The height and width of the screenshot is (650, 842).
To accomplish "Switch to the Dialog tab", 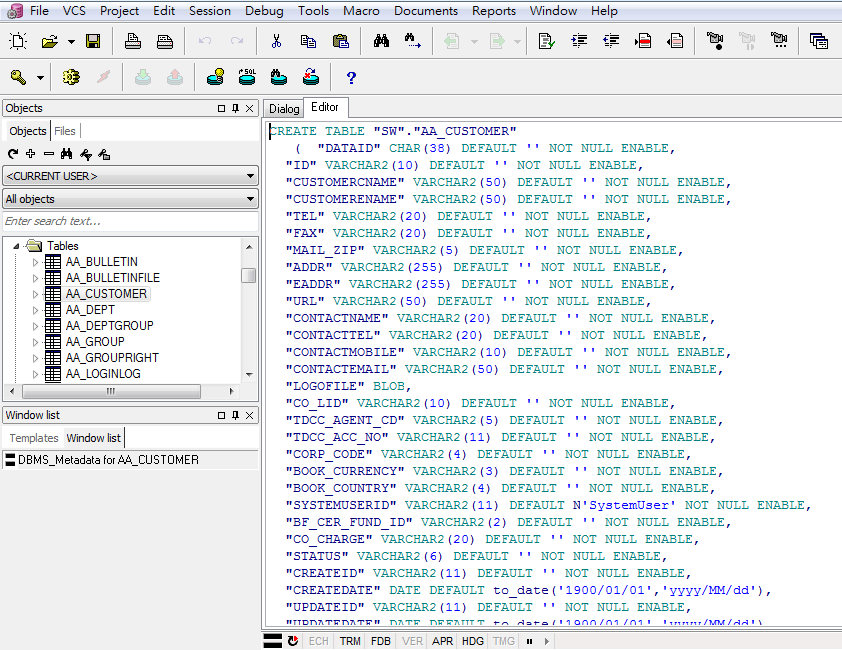I will coord(284,109).
